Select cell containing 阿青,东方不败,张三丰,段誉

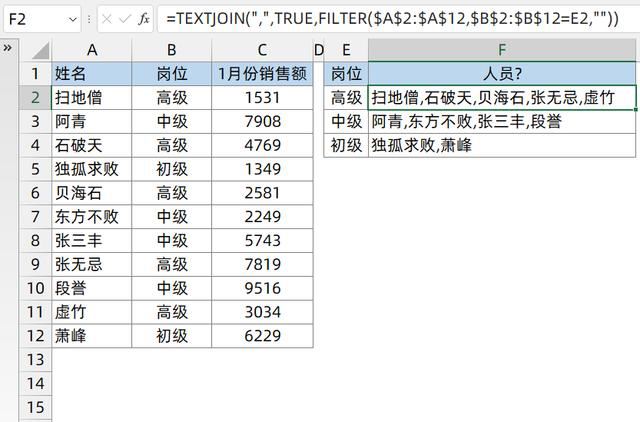(501, 121)
